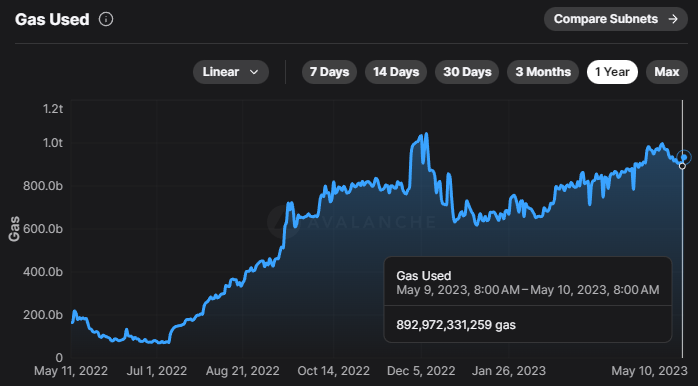Image resolution: width=698 pixels, height=386 pixels.
Task: Select the 3 Months range
Action: (x=543, y=72)
